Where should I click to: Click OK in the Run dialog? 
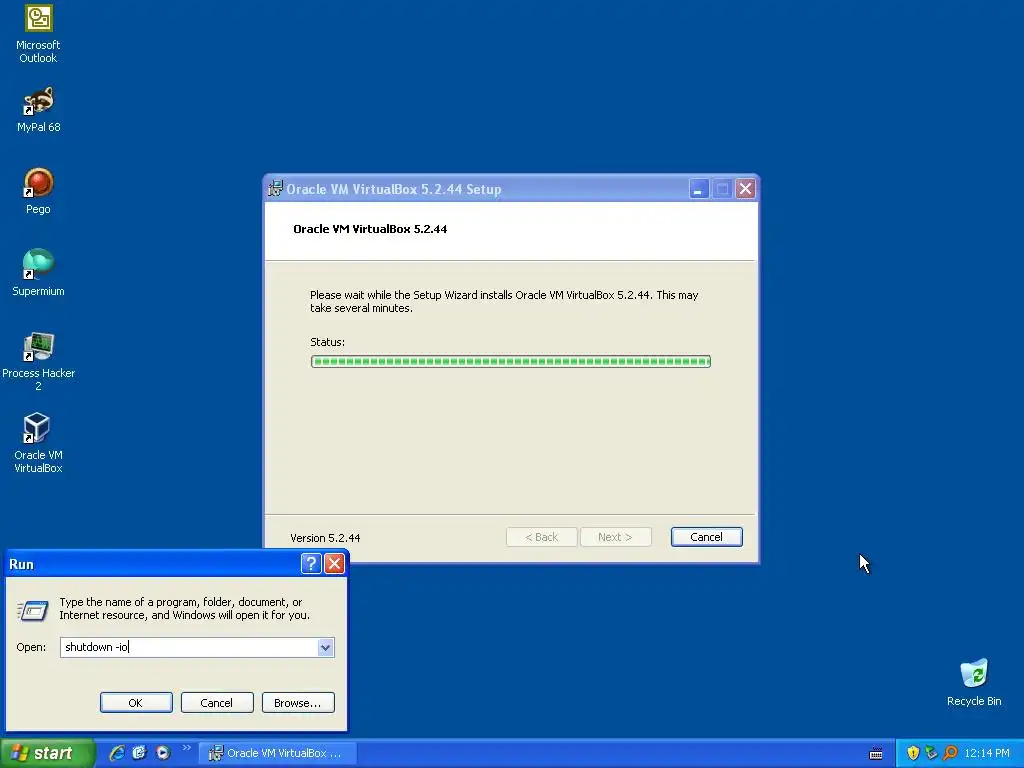click(x=136, y=703)
